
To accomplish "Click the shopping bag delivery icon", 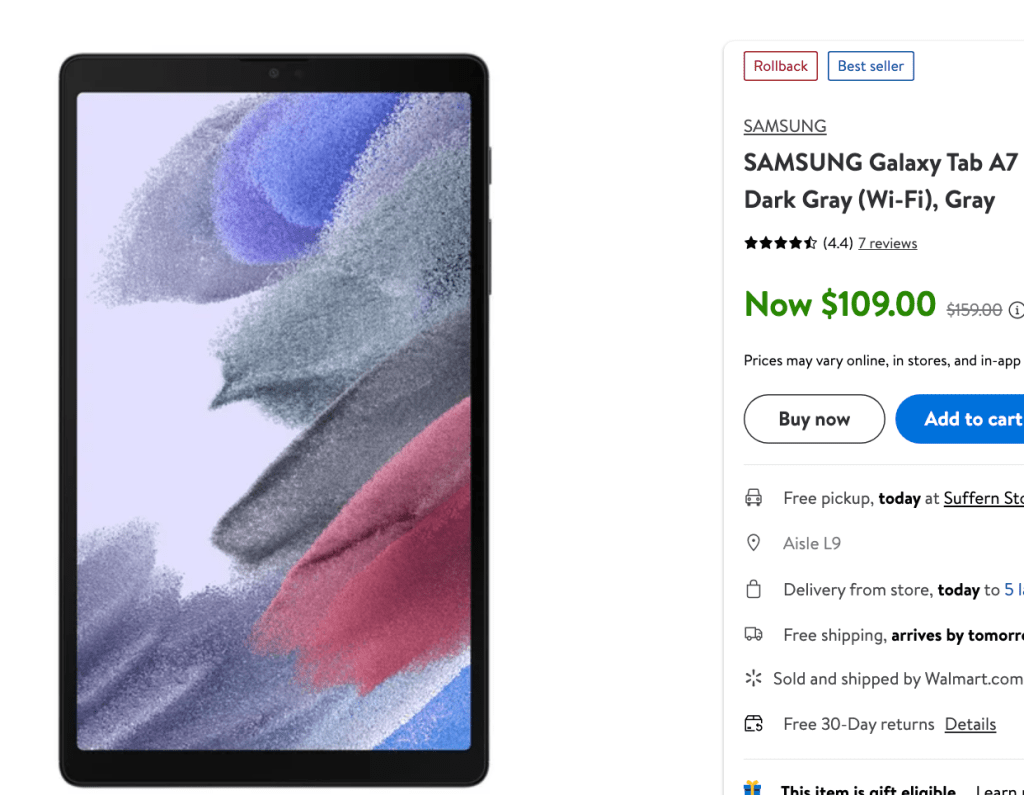I will coord(754,589).
